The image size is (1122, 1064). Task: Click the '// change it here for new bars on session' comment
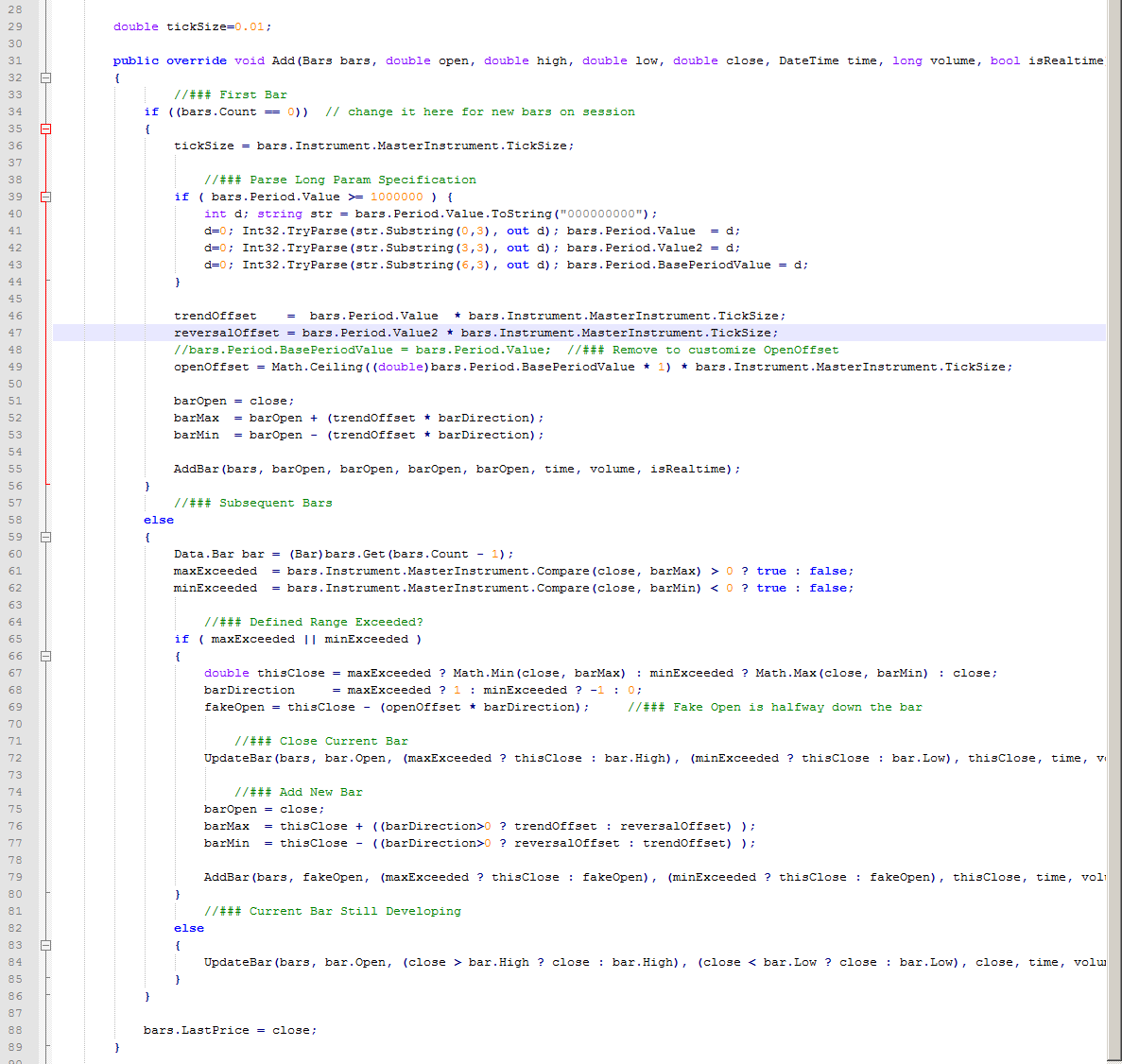480,112
